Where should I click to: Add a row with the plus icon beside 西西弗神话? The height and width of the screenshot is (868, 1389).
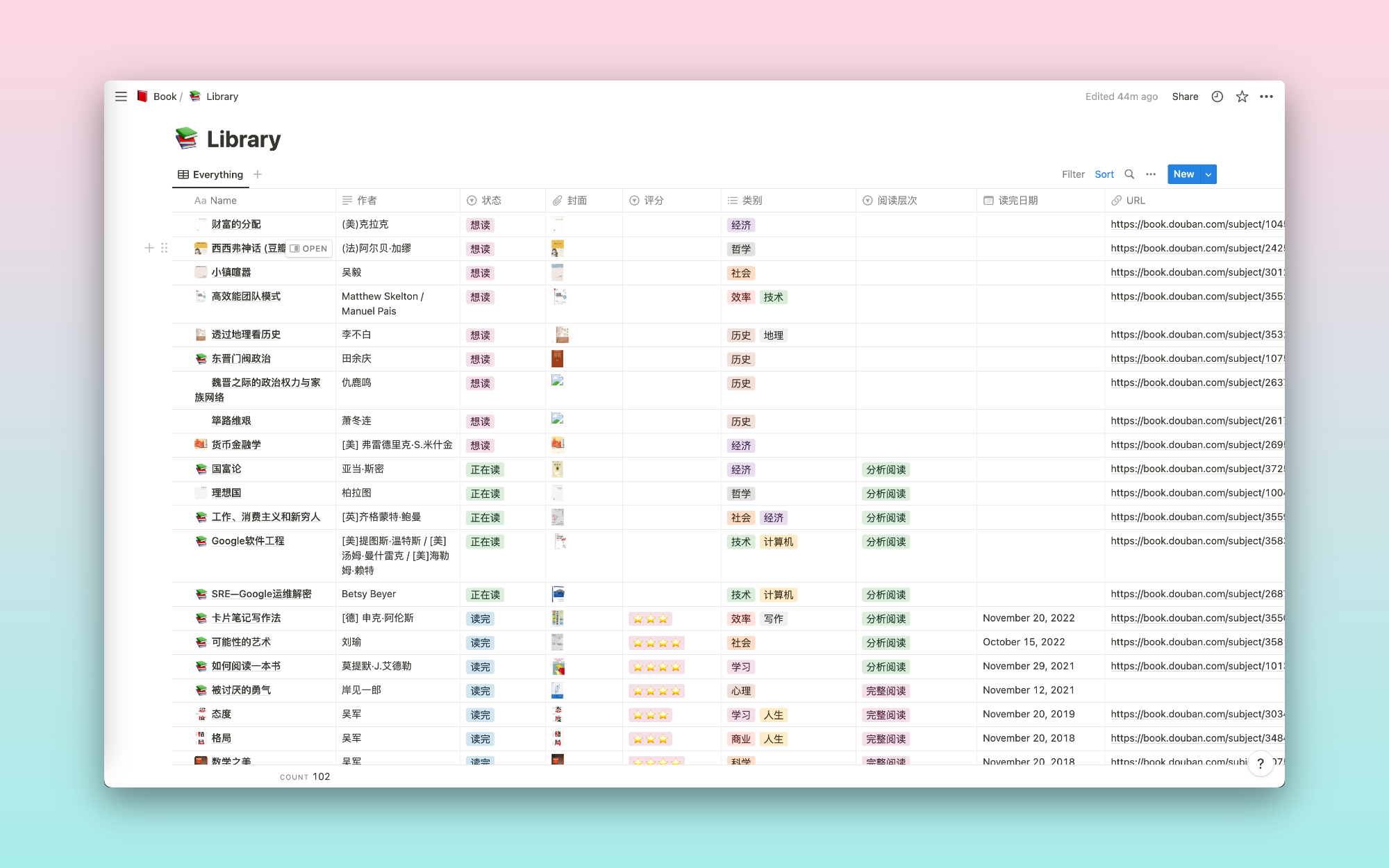pos(149,248)
